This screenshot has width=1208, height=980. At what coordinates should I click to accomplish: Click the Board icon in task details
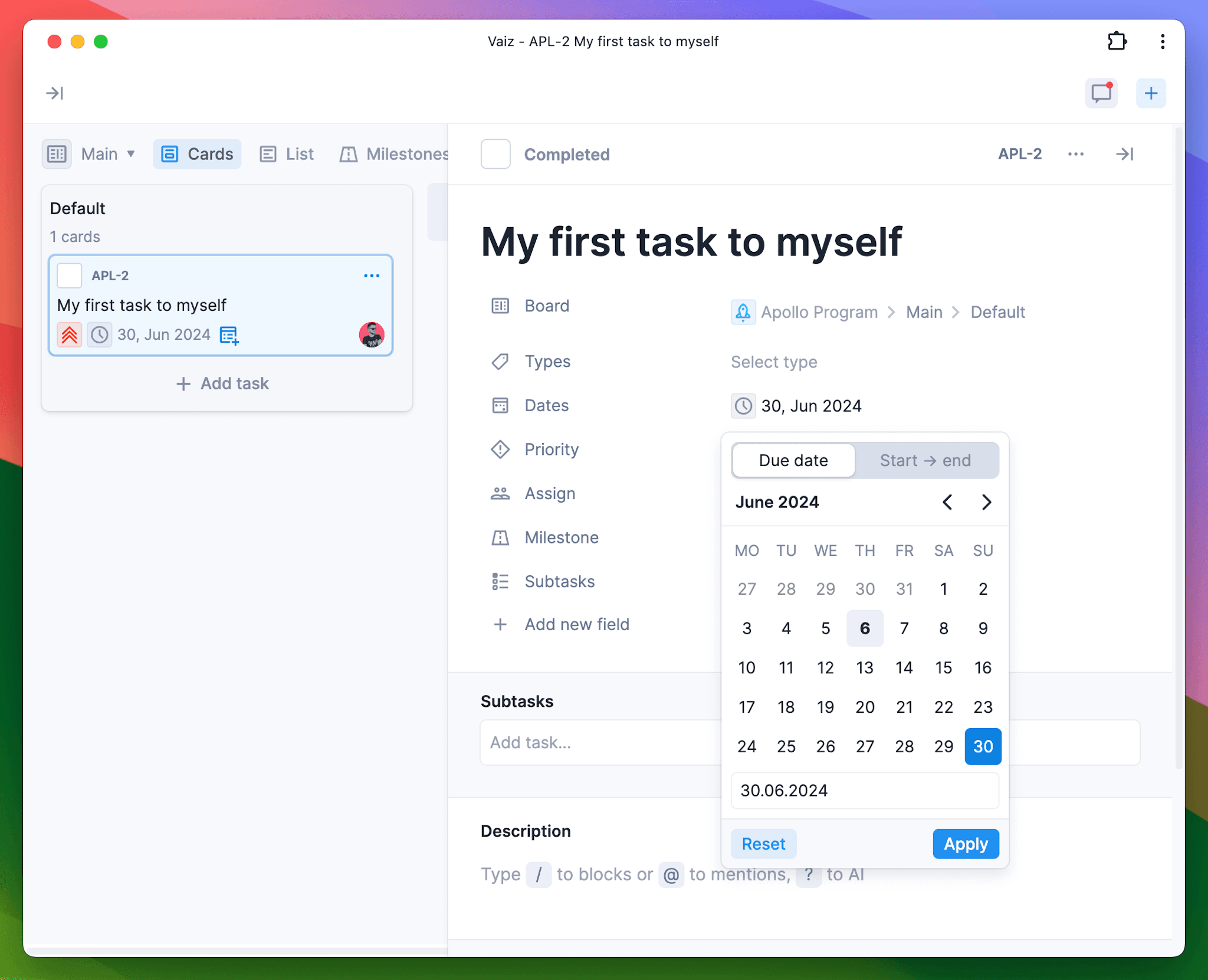(x=500, y=305)
